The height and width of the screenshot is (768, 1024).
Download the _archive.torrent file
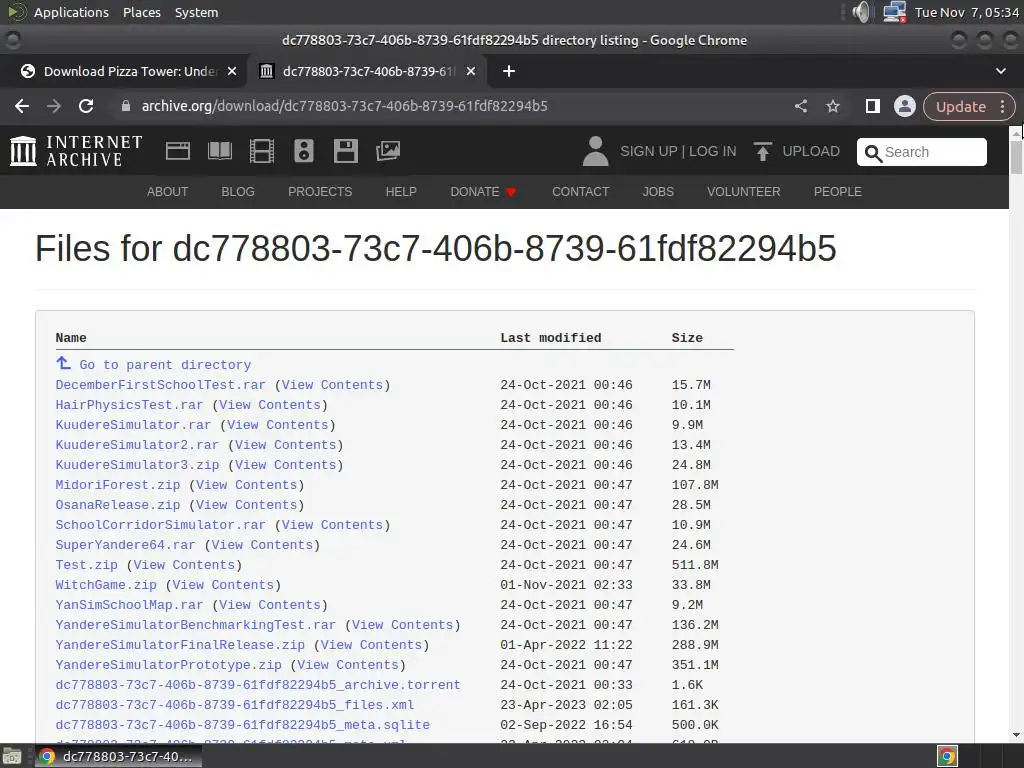tap(258, 685)
